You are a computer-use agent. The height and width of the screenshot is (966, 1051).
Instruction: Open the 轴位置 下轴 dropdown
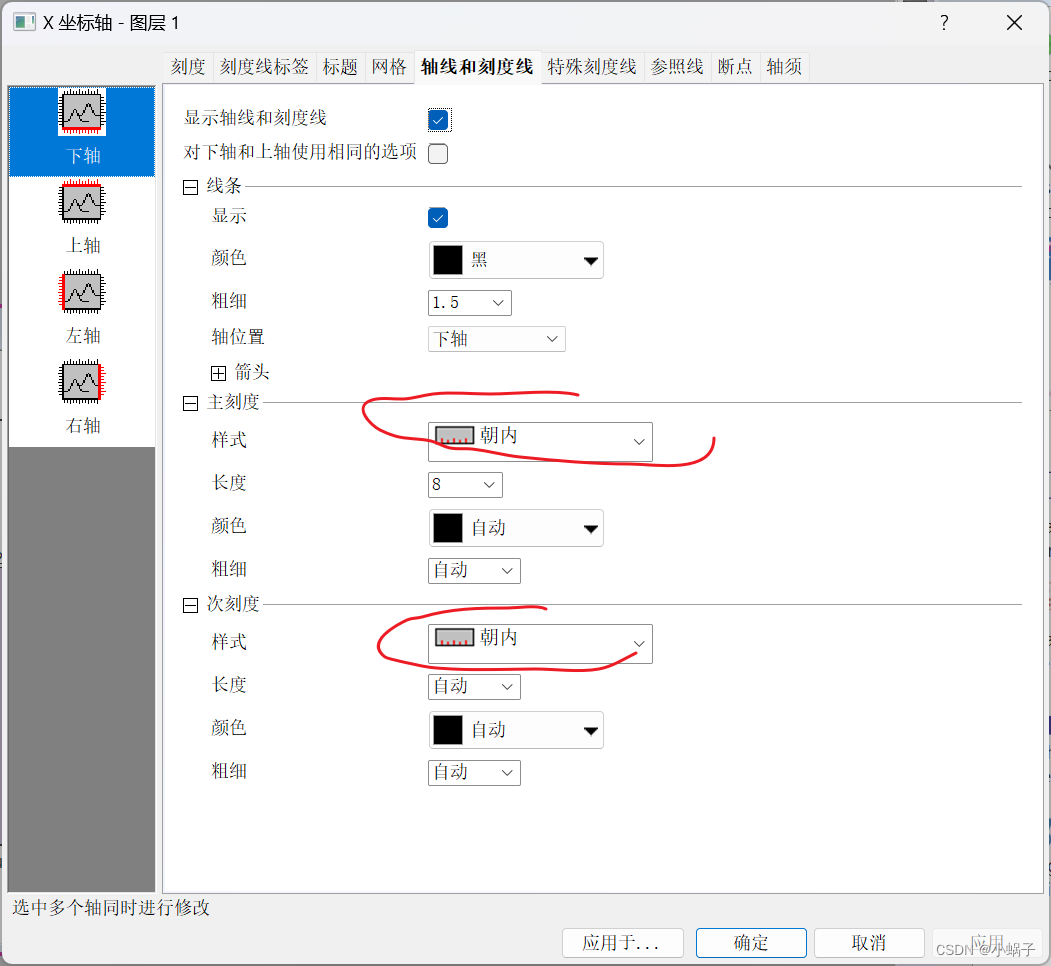coord(497,339)
